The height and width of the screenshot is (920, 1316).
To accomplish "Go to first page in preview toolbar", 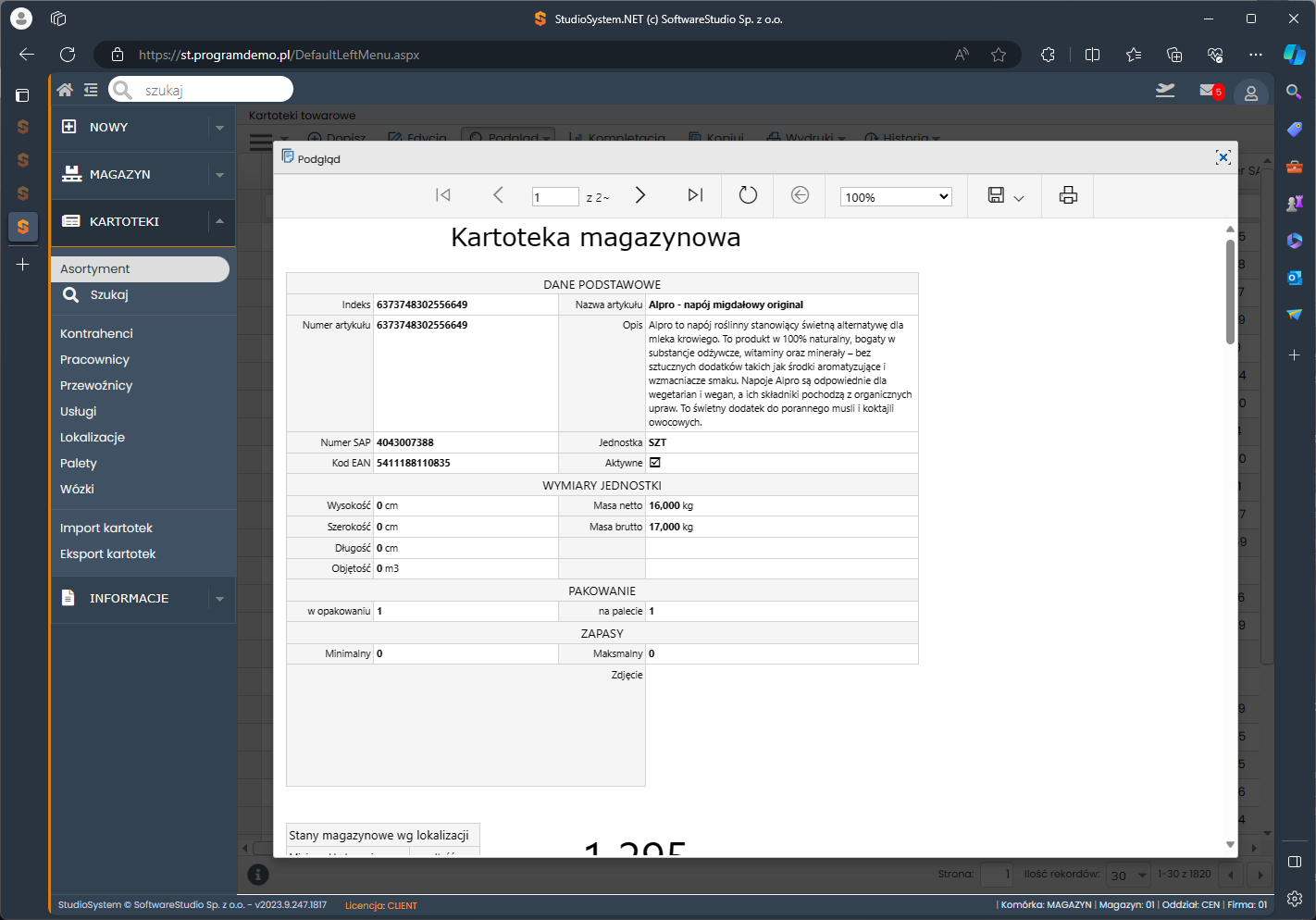I will pyautogui.click(x=443, y=195).
